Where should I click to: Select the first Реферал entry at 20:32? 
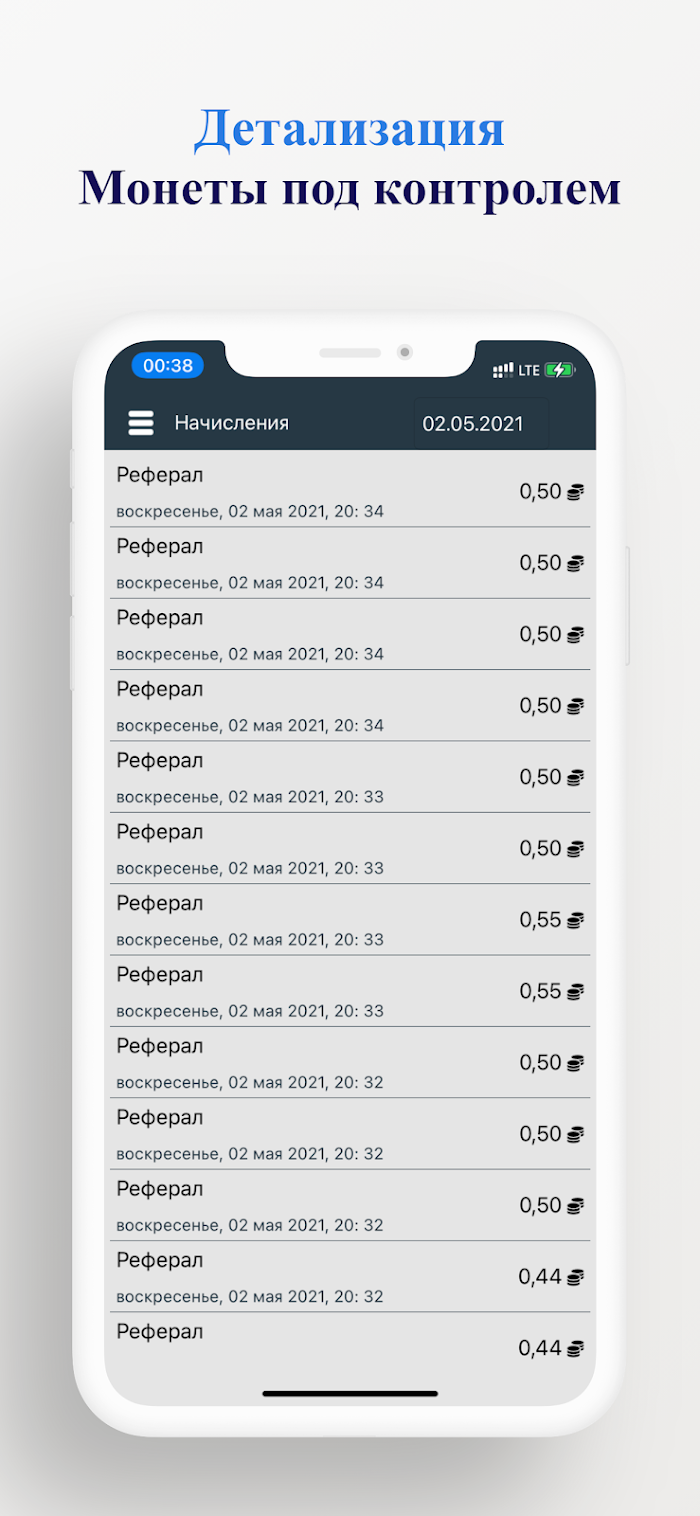pos(348,1063)
